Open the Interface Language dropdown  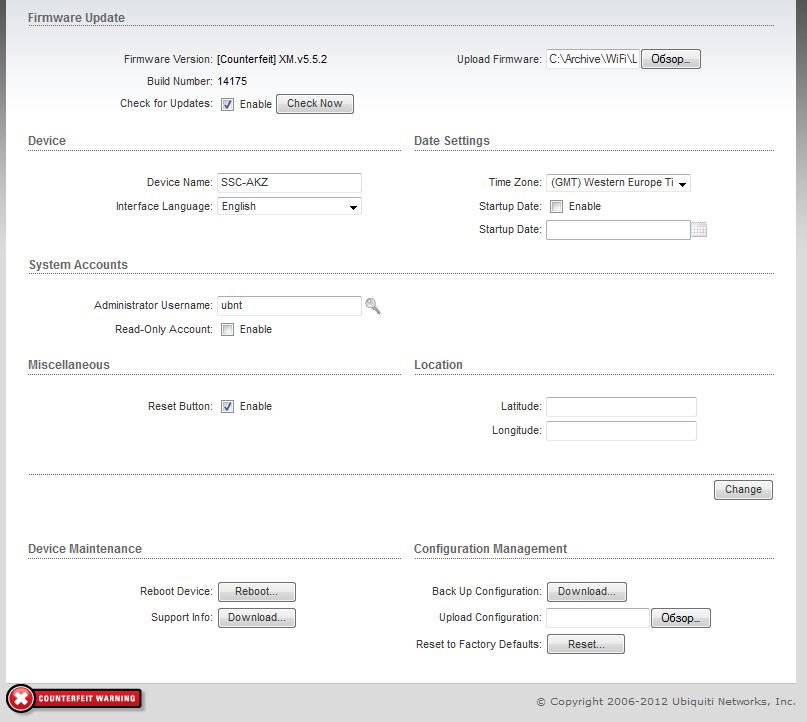point(289,207)
